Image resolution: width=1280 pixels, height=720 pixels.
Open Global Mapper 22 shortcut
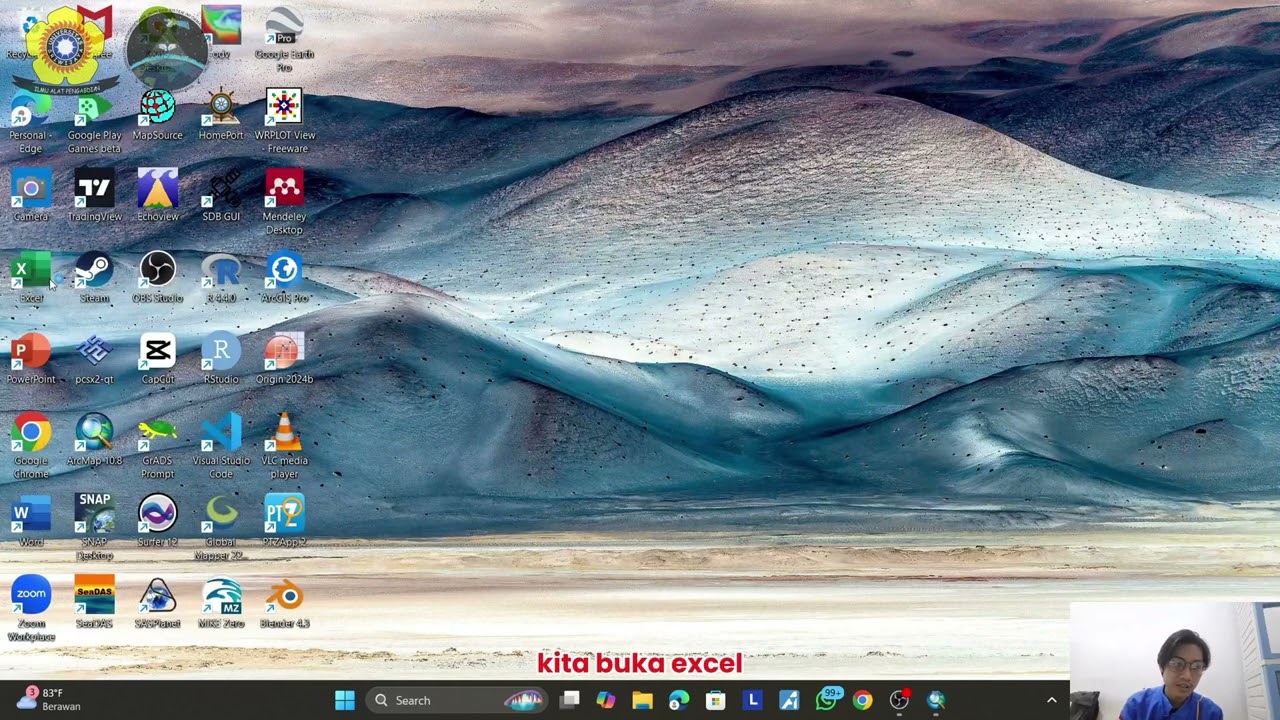pos(221,528)
